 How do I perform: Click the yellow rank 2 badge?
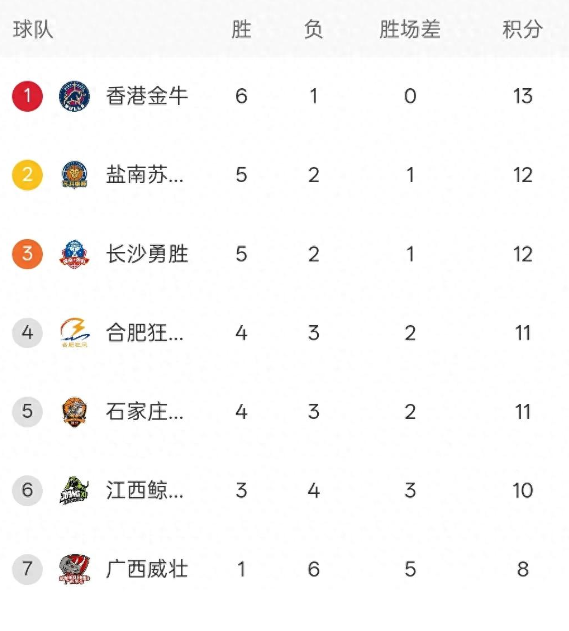point(27,175)
